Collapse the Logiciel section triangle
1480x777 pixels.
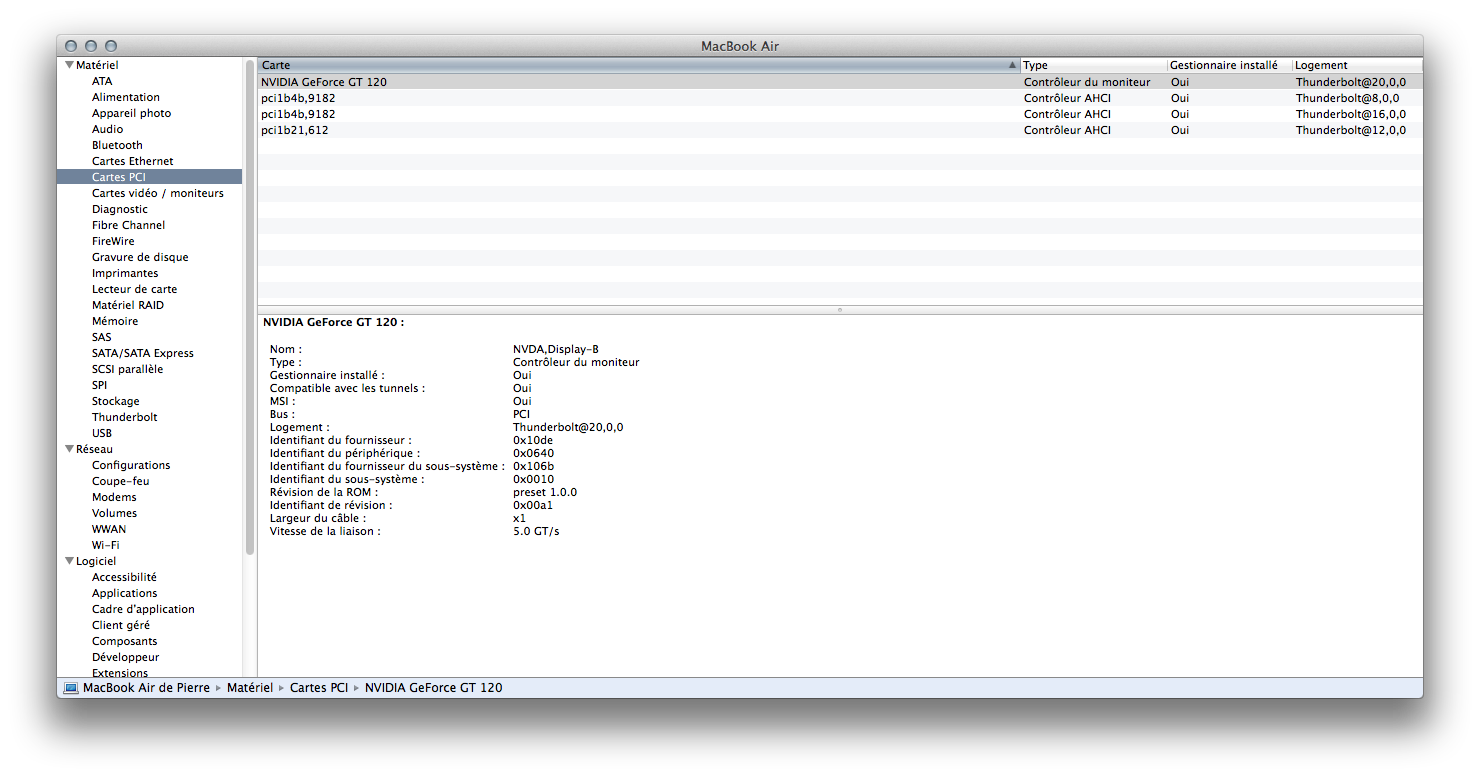pyautogui.click(x=69, y=561)
